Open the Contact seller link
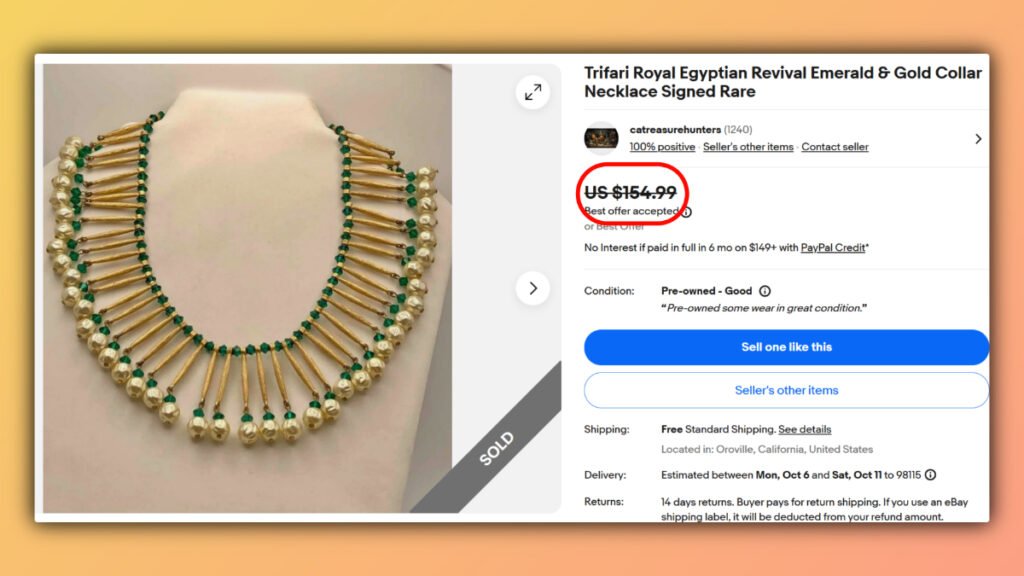 pyautogui.click(x=835, y=146)
